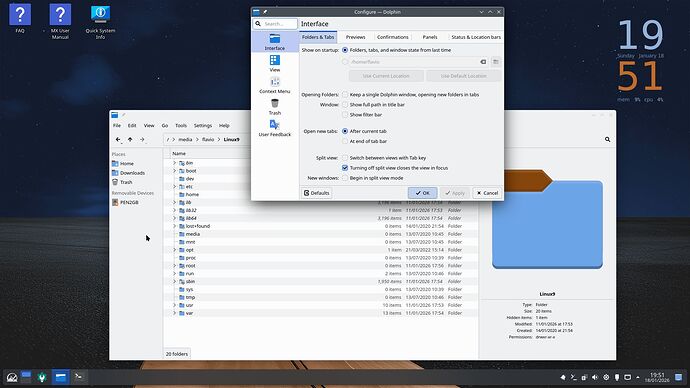The image size is (690, 388).
Task: Select the 'sys' folder row
Action: coord(320,289)
